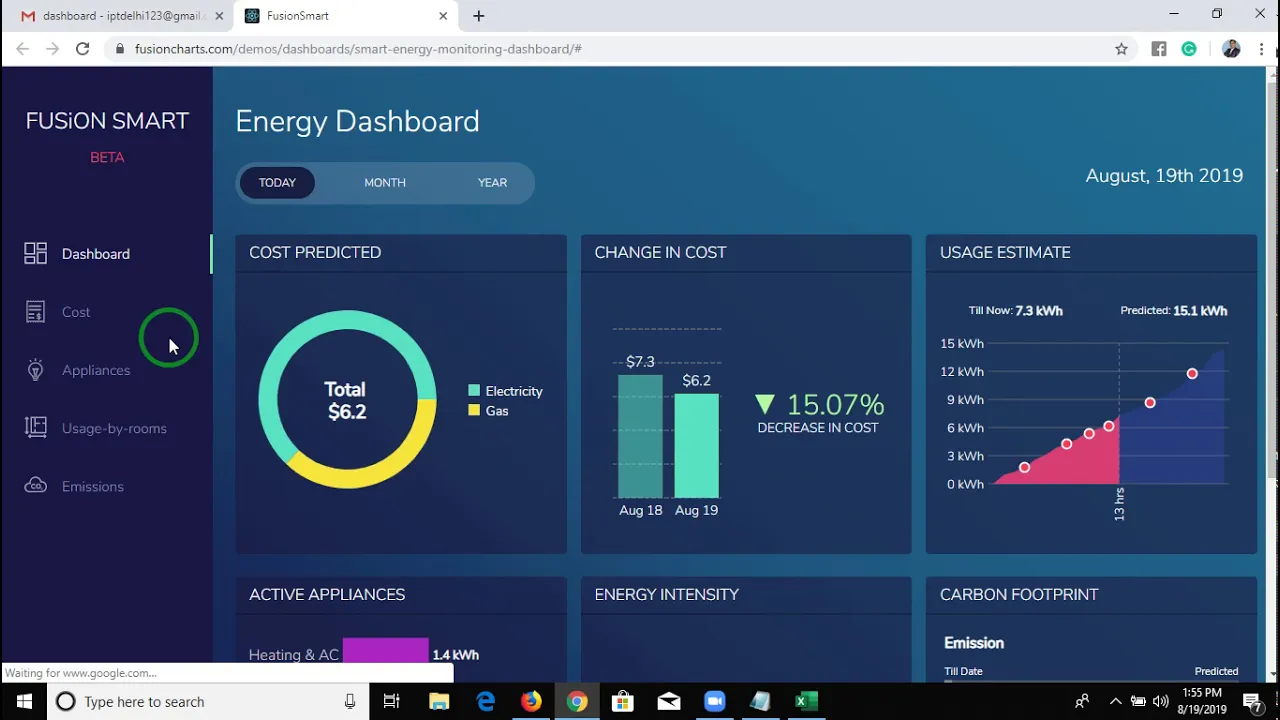Open the notification center icon
The width and height of the screenshot is (1280, 720).
click(1252, 701)
